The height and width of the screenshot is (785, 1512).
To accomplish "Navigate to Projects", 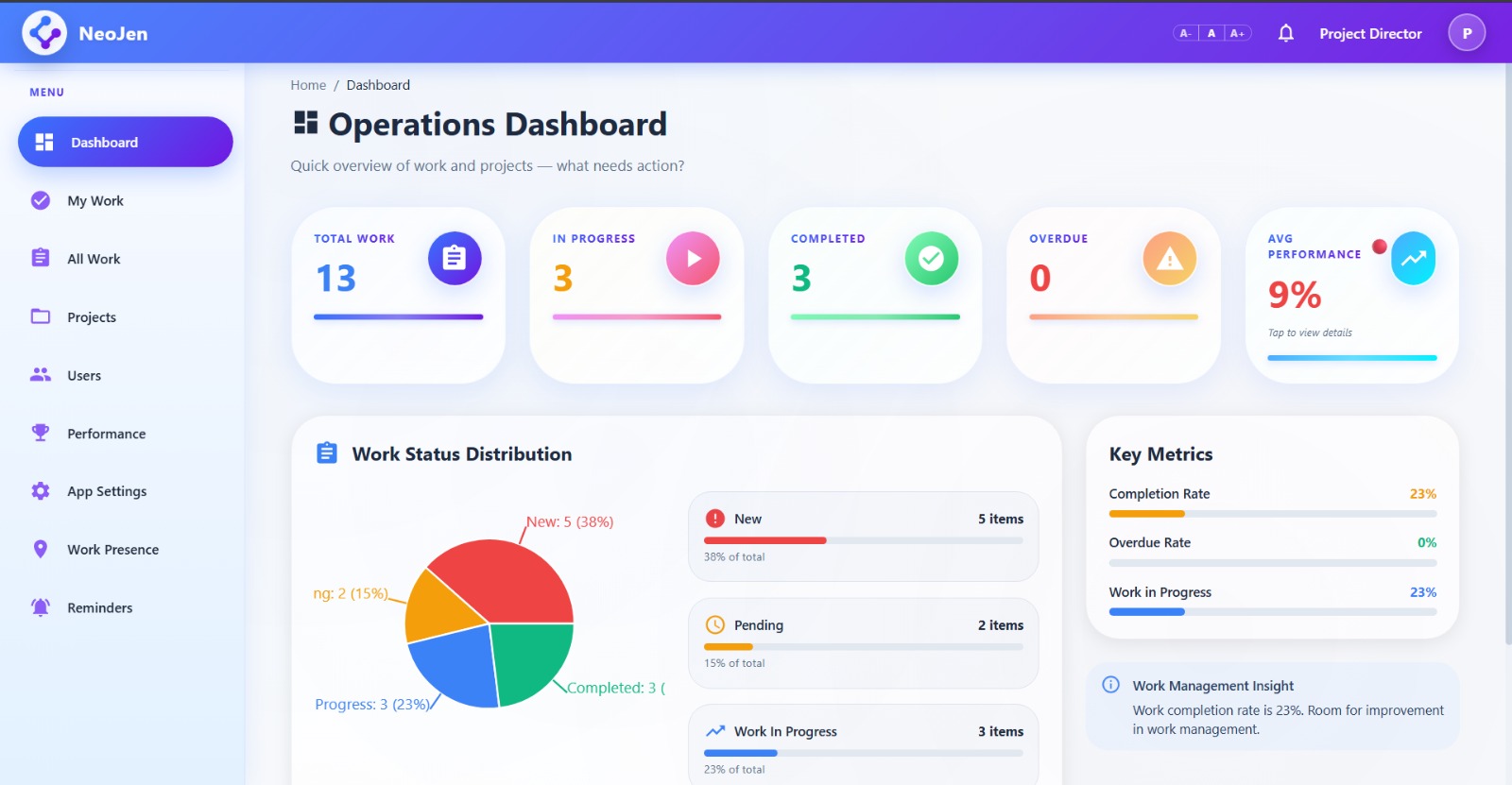I will click(125, 316).
